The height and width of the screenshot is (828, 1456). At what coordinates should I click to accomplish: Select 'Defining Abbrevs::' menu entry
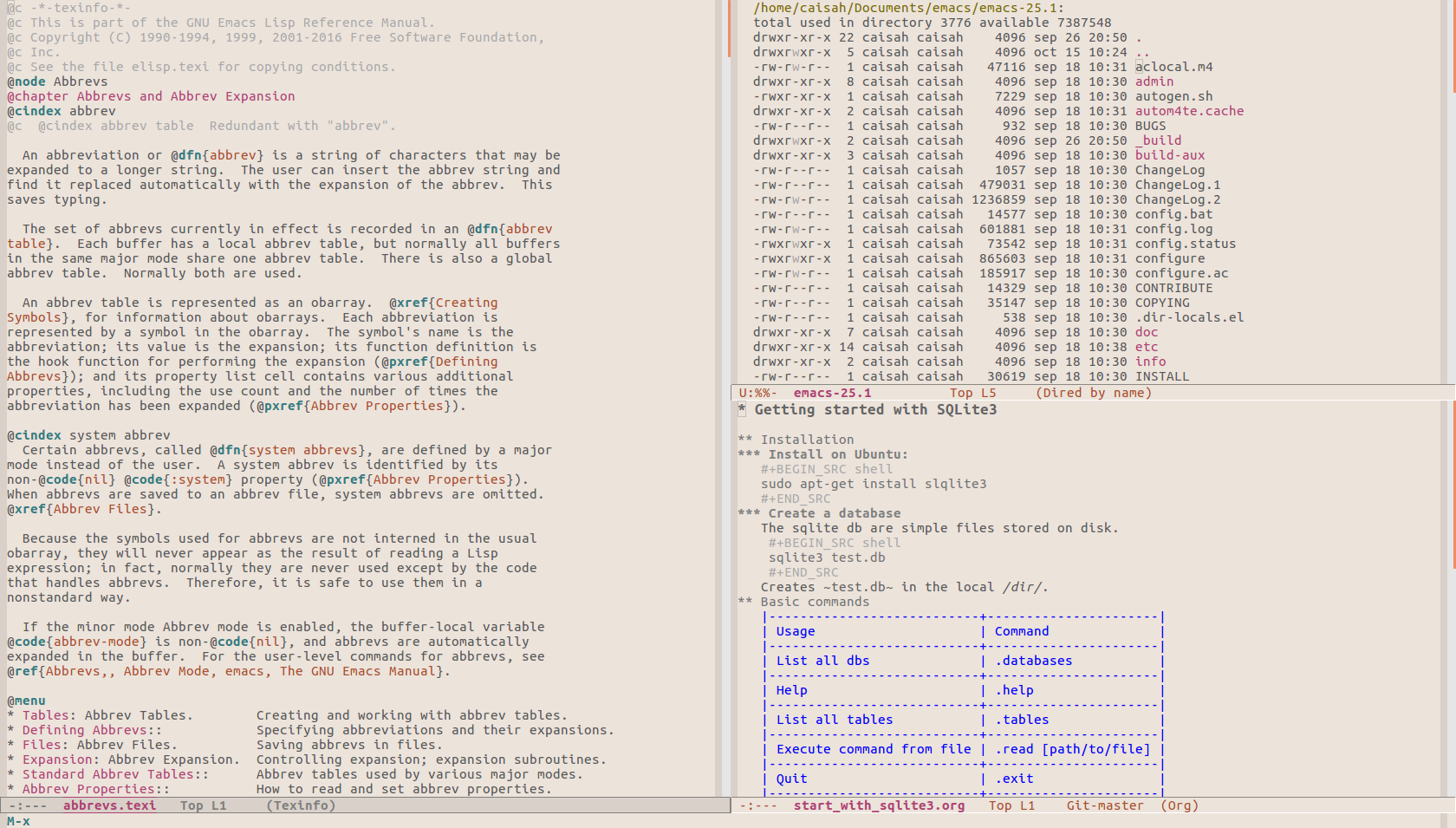[x=92, y=730]
